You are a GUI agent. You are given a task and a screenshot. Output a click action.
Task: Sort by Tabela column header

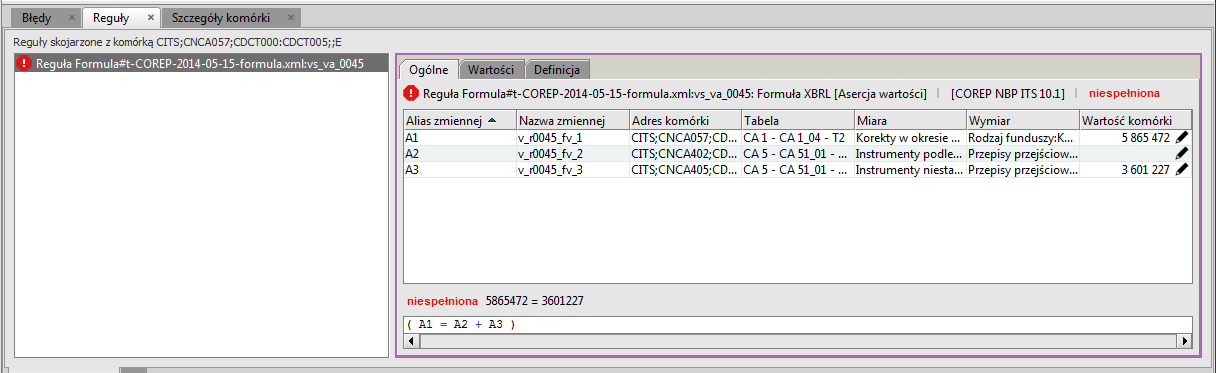[x=797, y=120]
